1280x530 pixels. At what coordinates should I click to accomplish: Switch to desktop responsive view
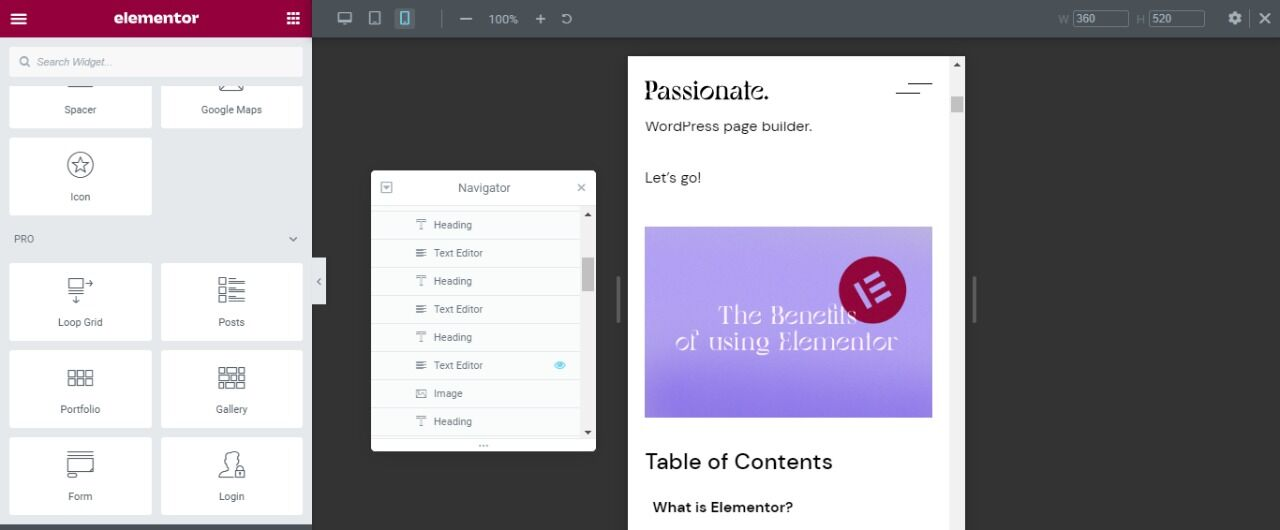[345, 19]
